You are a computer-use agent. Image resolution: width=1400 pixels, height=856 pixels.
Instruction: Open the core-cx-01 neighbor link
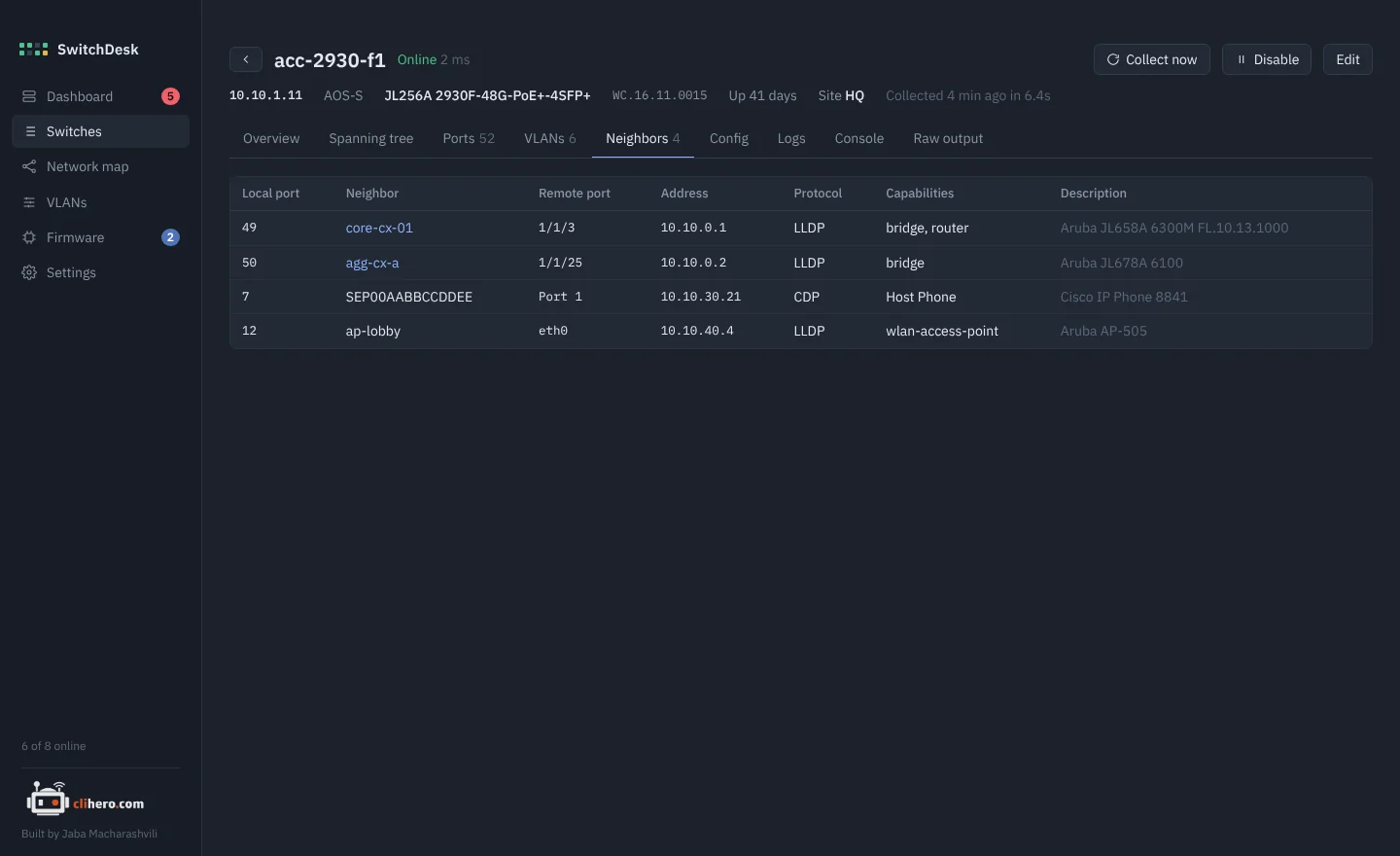point(379,228)
